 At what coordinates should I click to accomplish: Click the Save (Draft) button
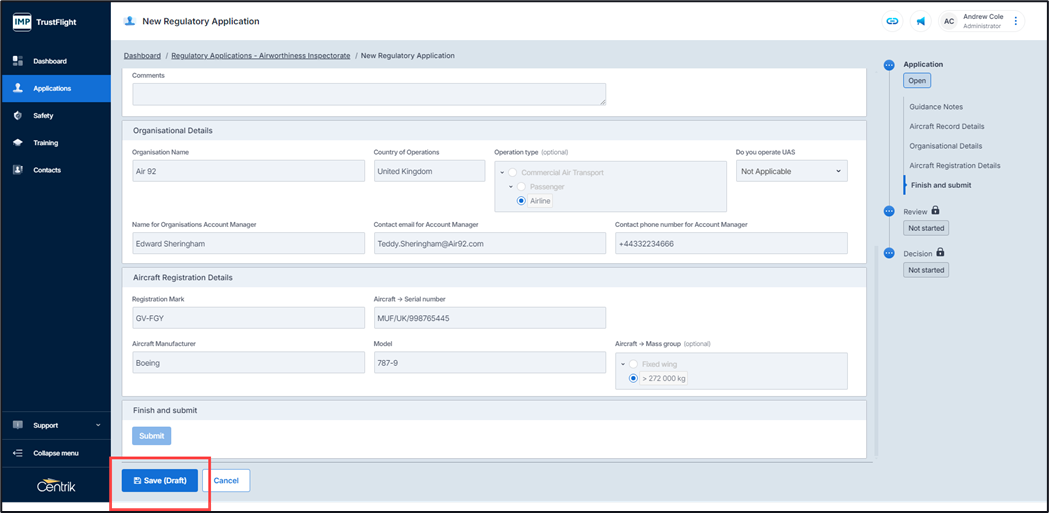click(x=160, y=481)
